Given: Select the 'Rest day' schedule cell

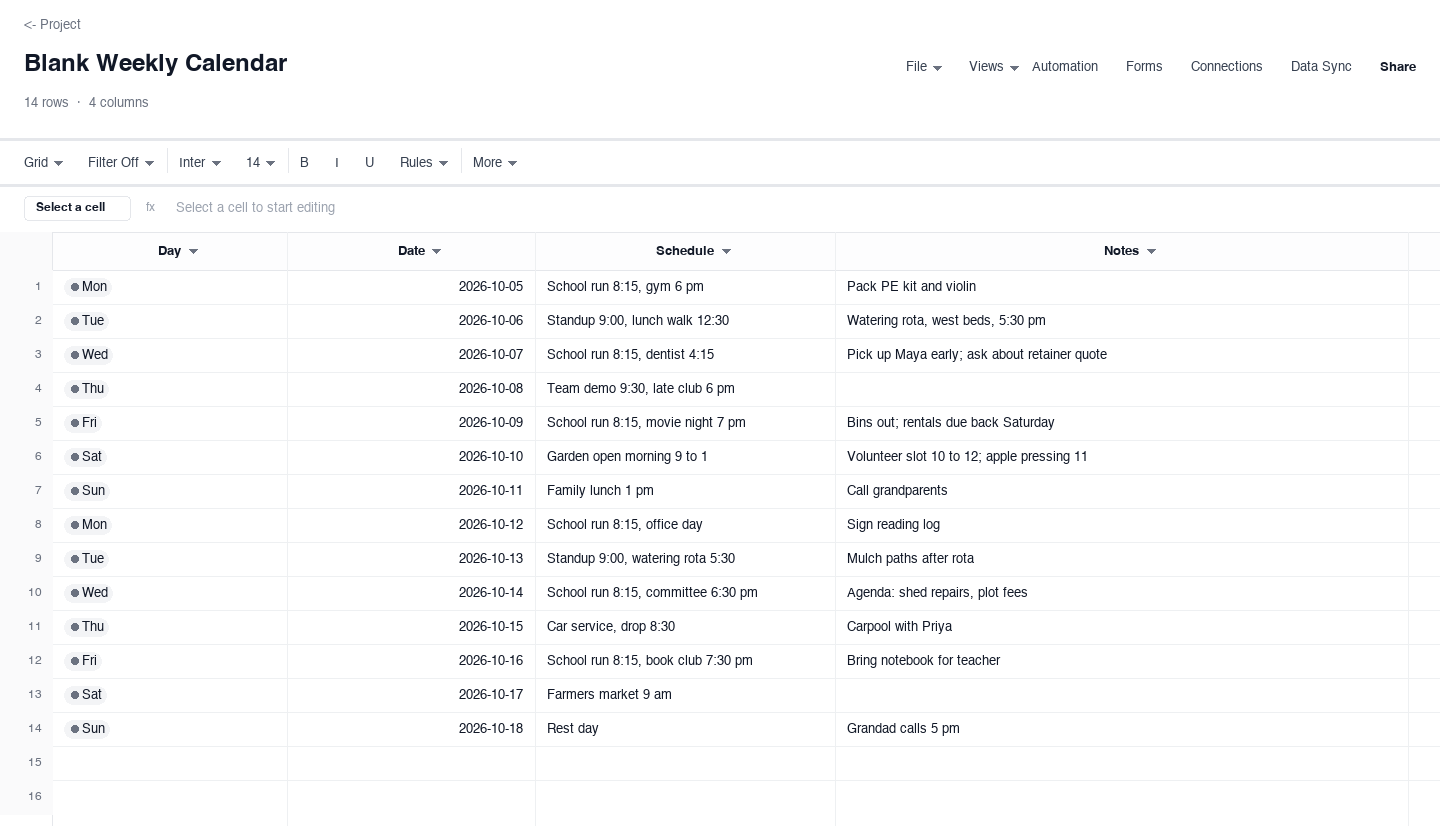Looking at the screenshot, I should click(x=685, y=729).
